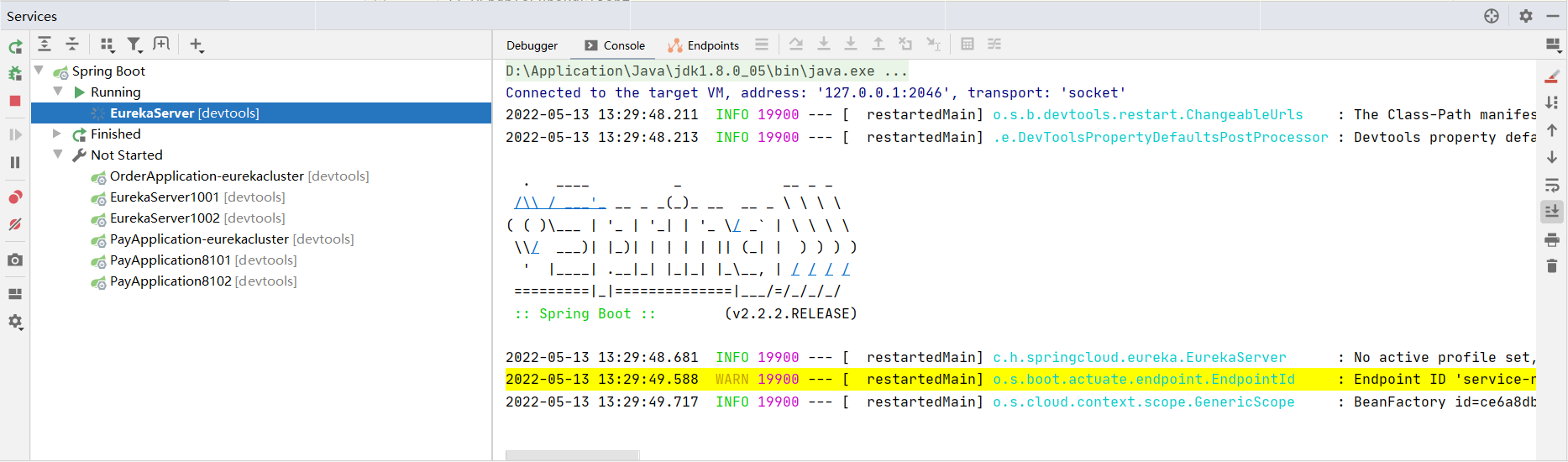Collapse the Running group node
Viewport: 1568px width, 462px height.
click(x=58, y=91)
